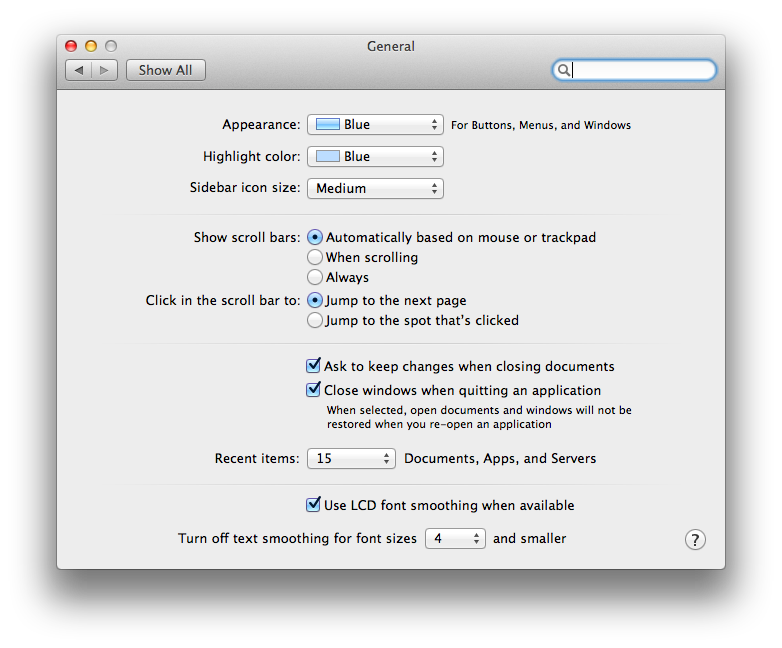Image resolution: width=782 pixels, height=648 pixels.
Task: Toggle Ask to keep changes when closing documents
Action: coord(460,366)
